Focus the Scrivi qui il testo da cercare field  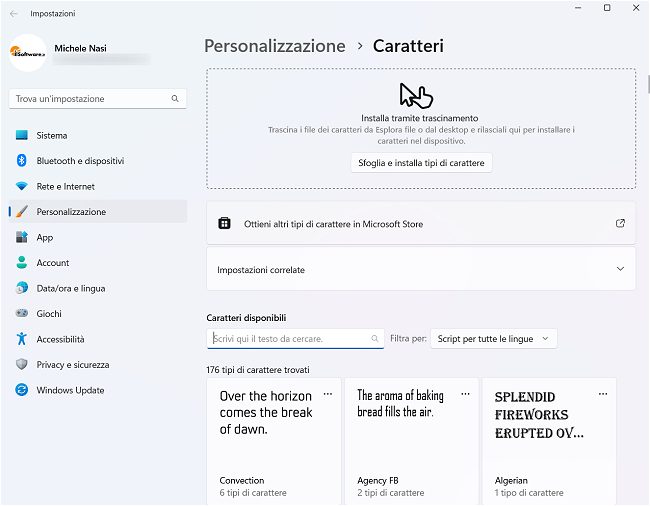point(295,339)
